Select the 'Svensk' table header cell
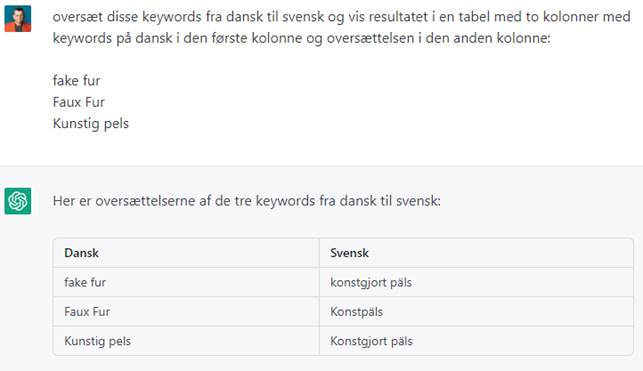 (x=476, y=253)
